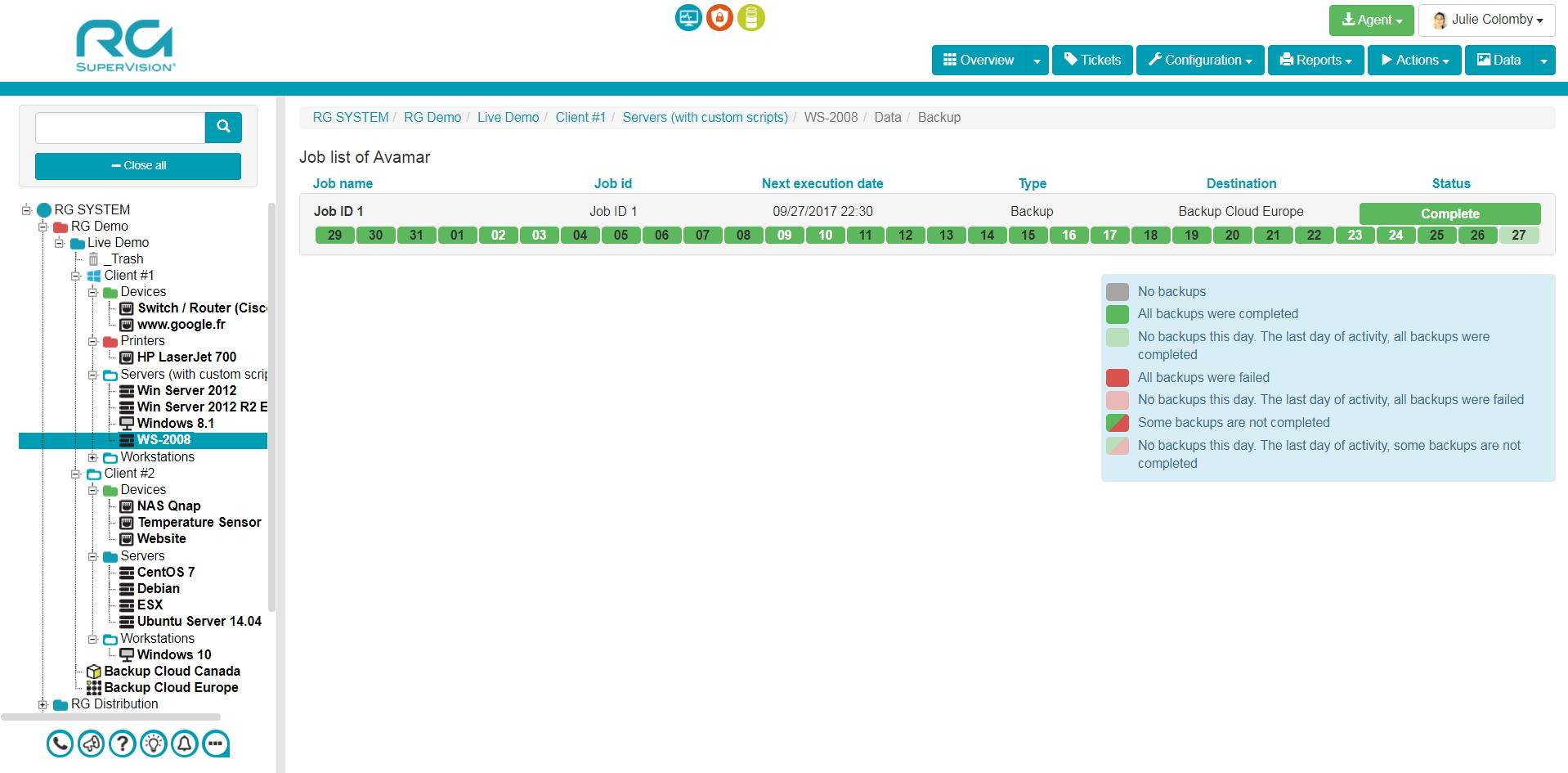Click the lightbulb ideas icon
Viewport: 1568px width, 773px height.
(153, 744)
